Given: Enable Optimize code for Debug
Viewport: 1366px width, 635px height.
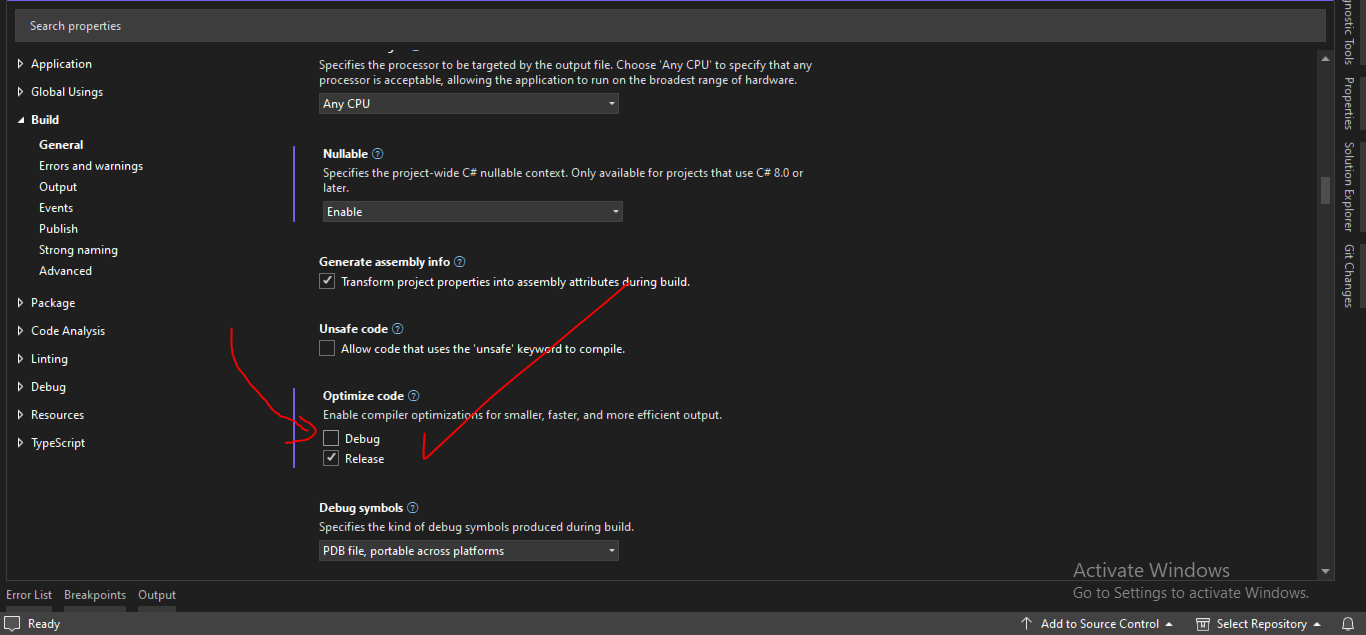Looking at the screenshot, I should click(331, 438).
